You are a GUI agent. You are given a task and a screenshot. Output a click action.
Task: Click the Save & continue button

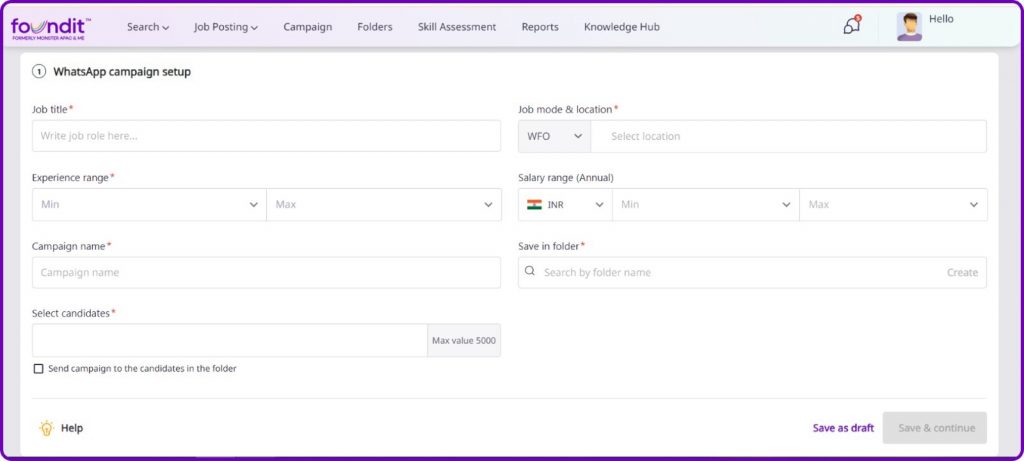(x=936, y=428)
